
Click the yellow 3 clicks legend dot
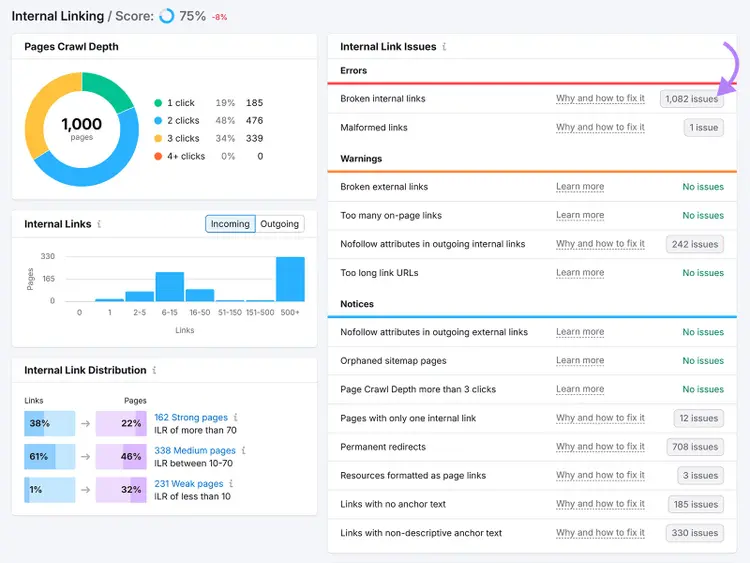158,138
